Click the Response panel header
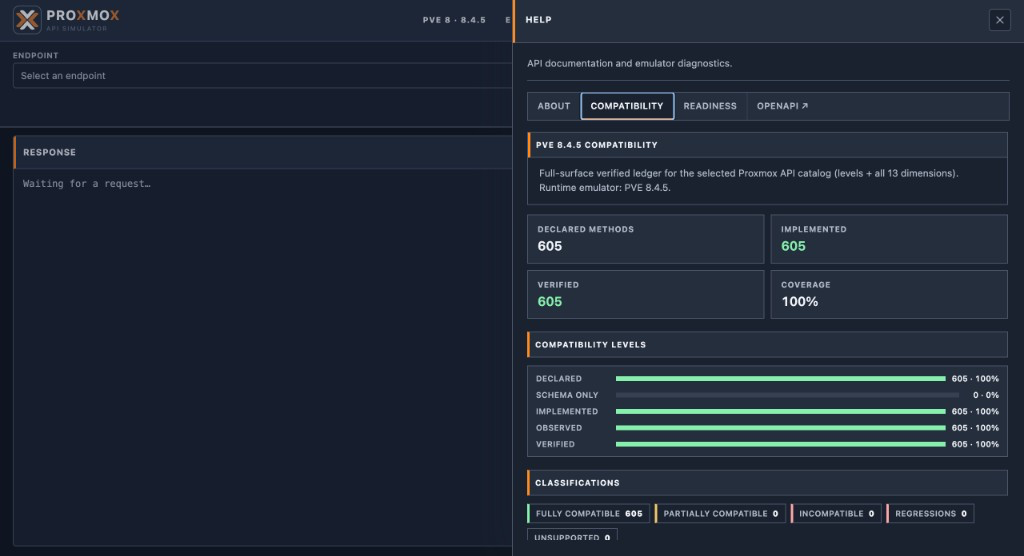1024x556 pixels. click(x=263, y=152)
